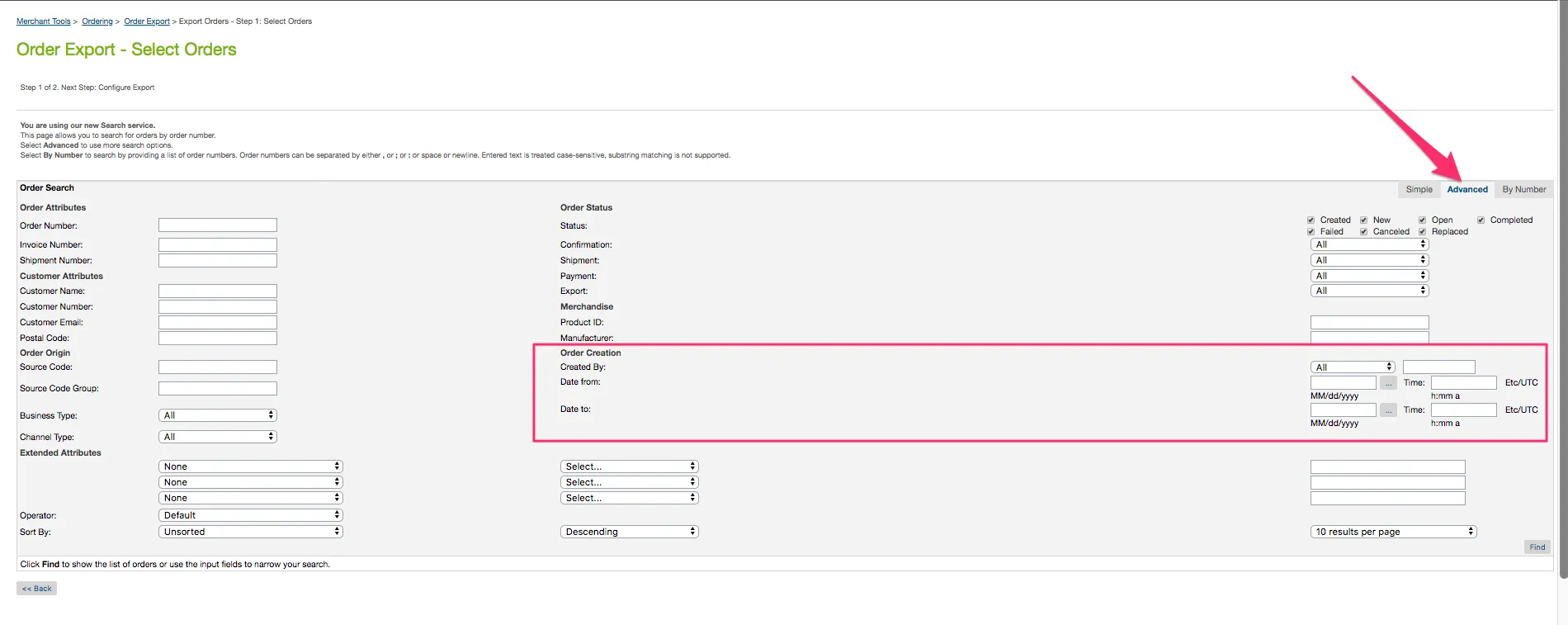The image size is (1568, 625).
Task: Click the Customer Name input field
Action: pos(218,291)
